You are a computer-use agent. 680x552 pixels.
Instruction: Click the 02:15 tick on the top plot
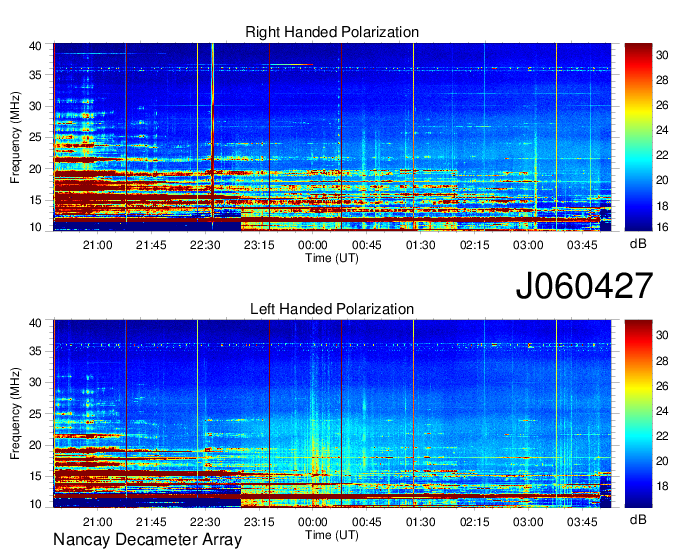474,245
